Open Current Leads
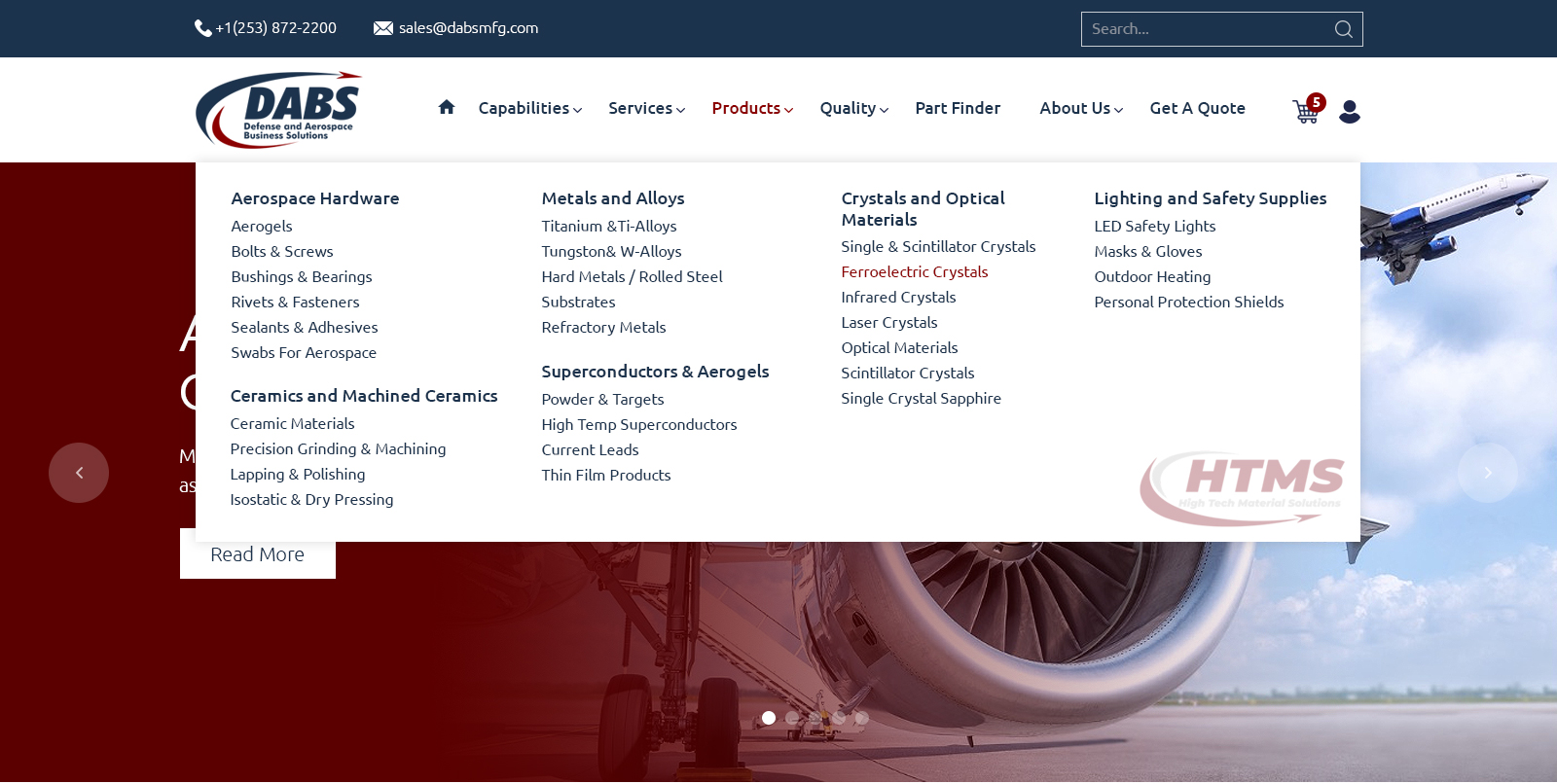 tap(590, 449)
